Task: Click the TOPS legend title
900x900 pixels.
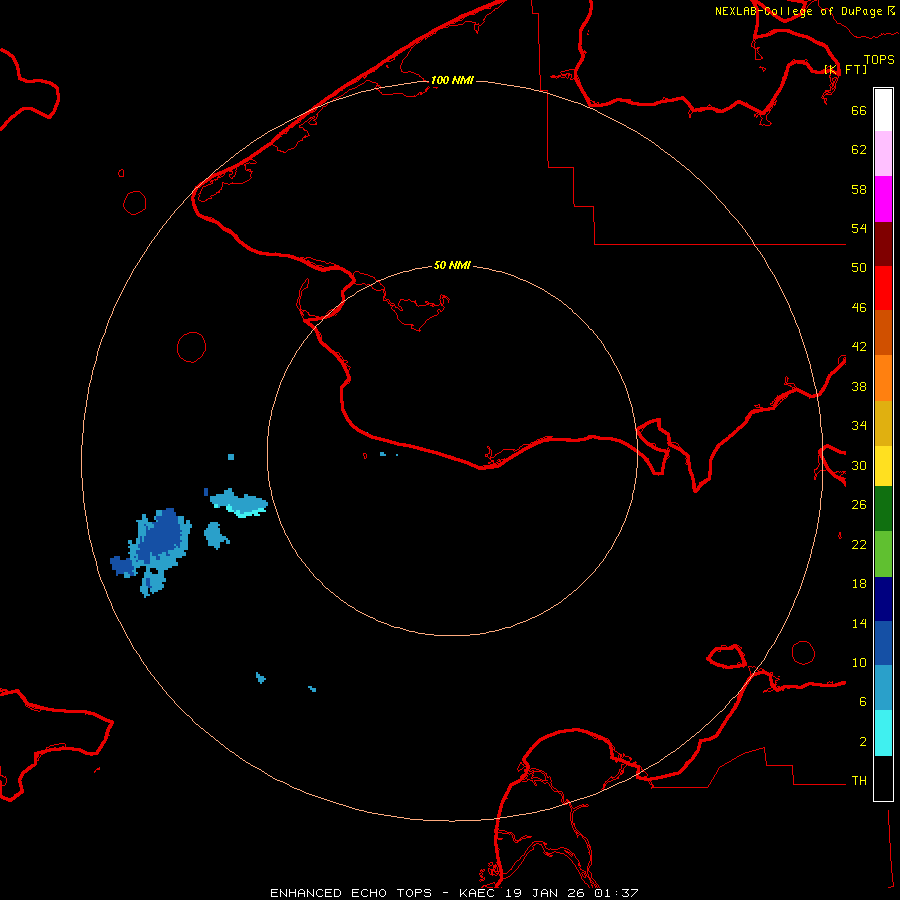Action: click(x=879, y=59)
